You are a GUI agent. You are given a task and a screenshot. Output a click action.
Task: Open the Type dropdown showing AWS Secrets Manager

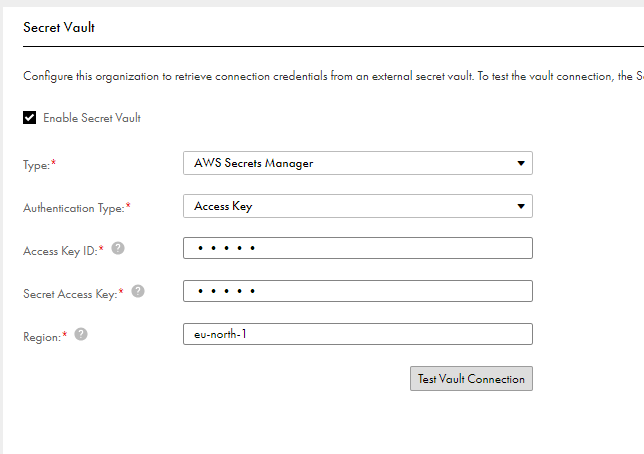pyautogui.click(x=358, y=163)
